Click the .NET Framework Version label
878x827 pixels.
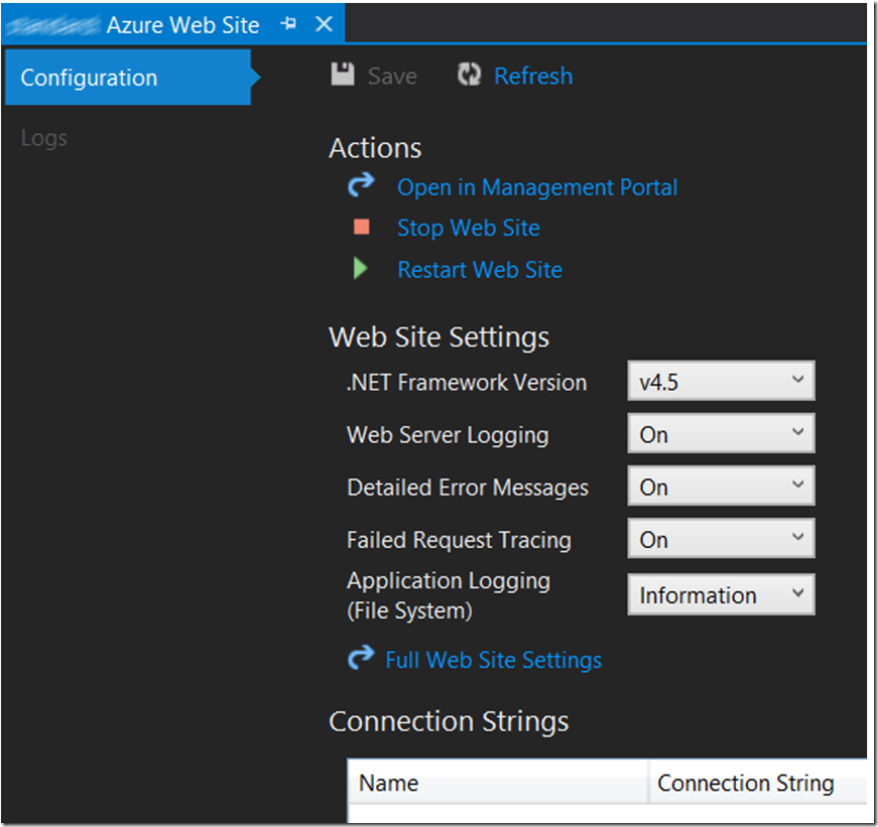[466, 382]
